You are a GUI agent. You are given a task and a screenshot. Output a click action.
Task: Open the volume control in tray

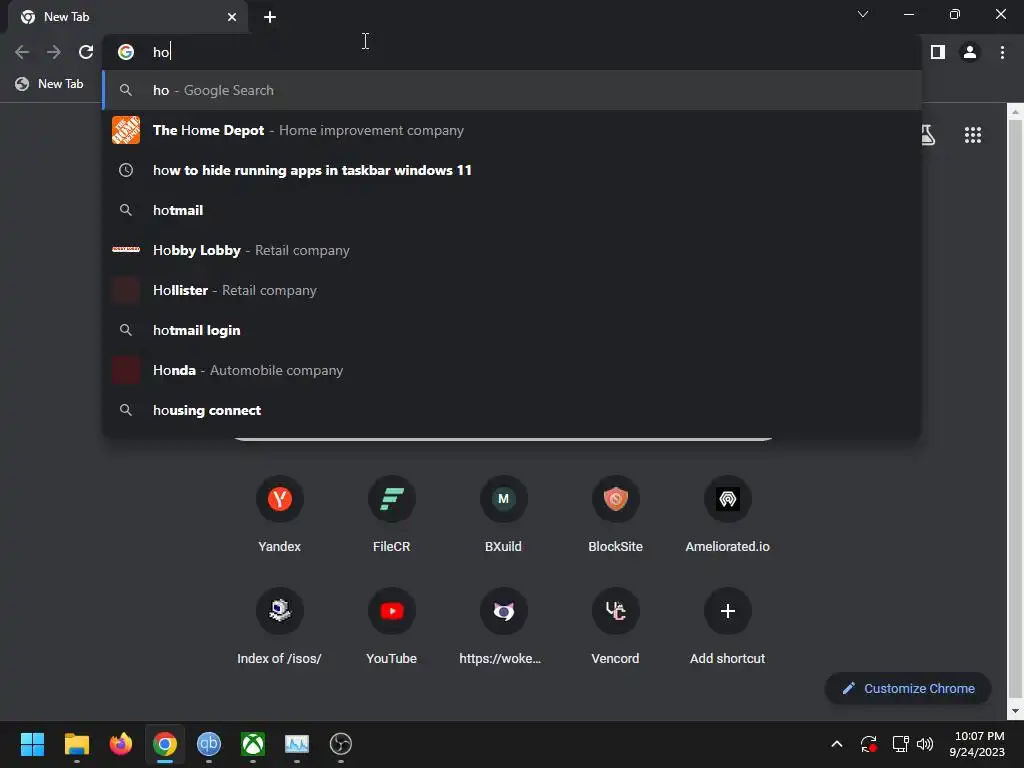[x=925, y=744]
